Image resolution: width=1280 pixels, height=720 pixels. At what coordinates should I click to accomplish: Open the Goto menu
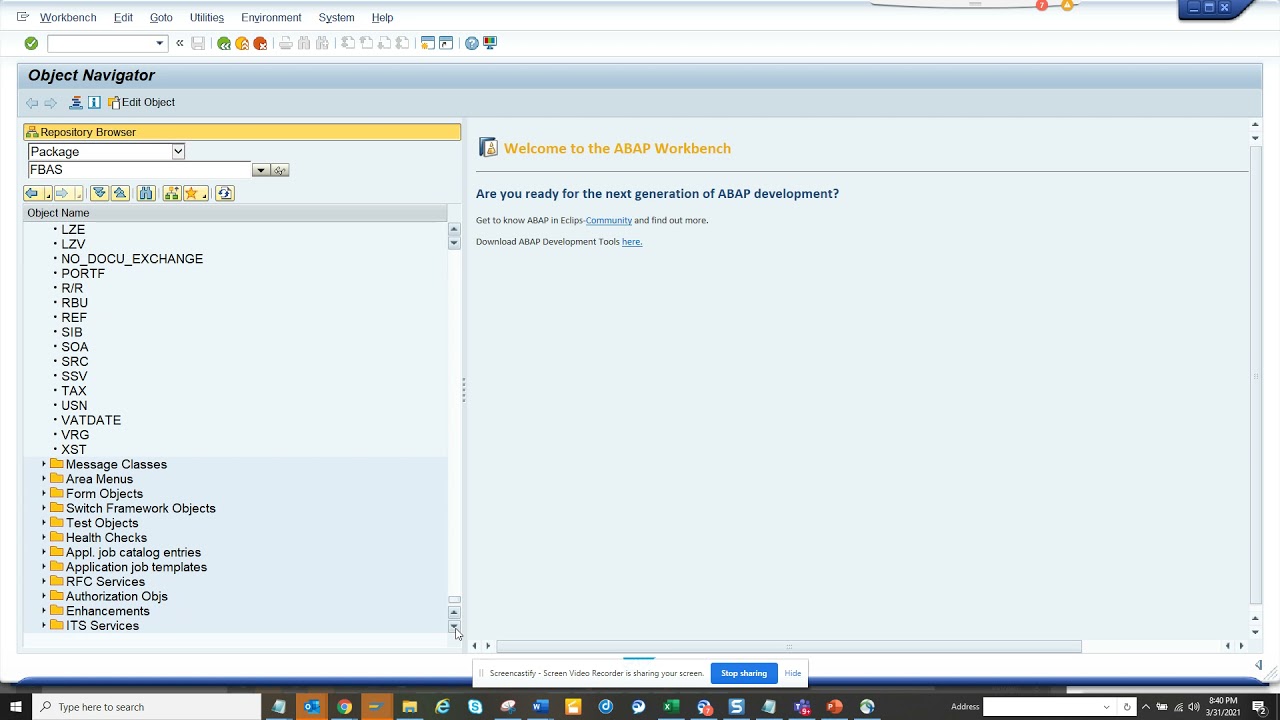pos(161,18)
